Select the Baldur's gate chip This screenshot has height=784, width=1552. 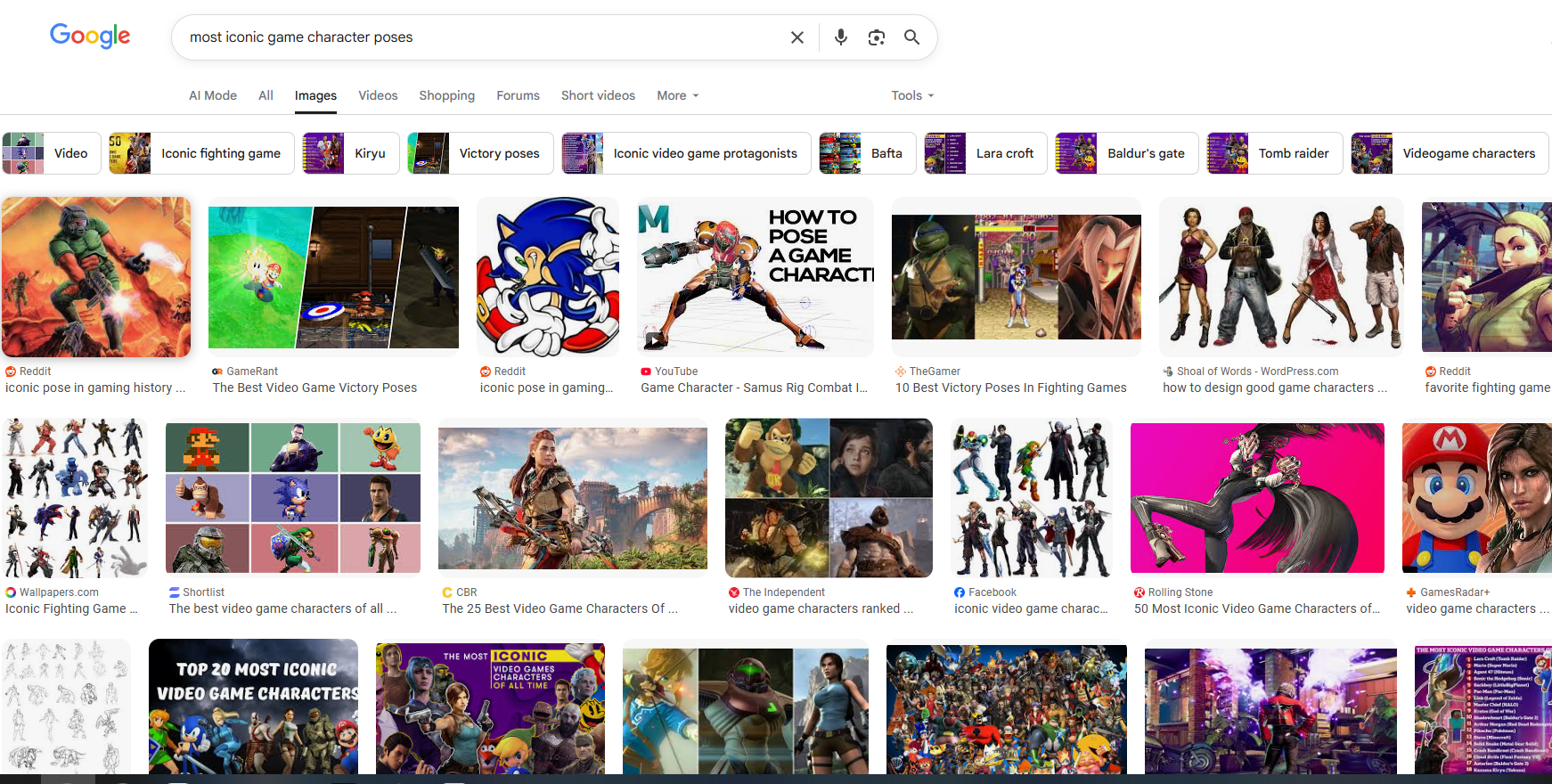1127,153
